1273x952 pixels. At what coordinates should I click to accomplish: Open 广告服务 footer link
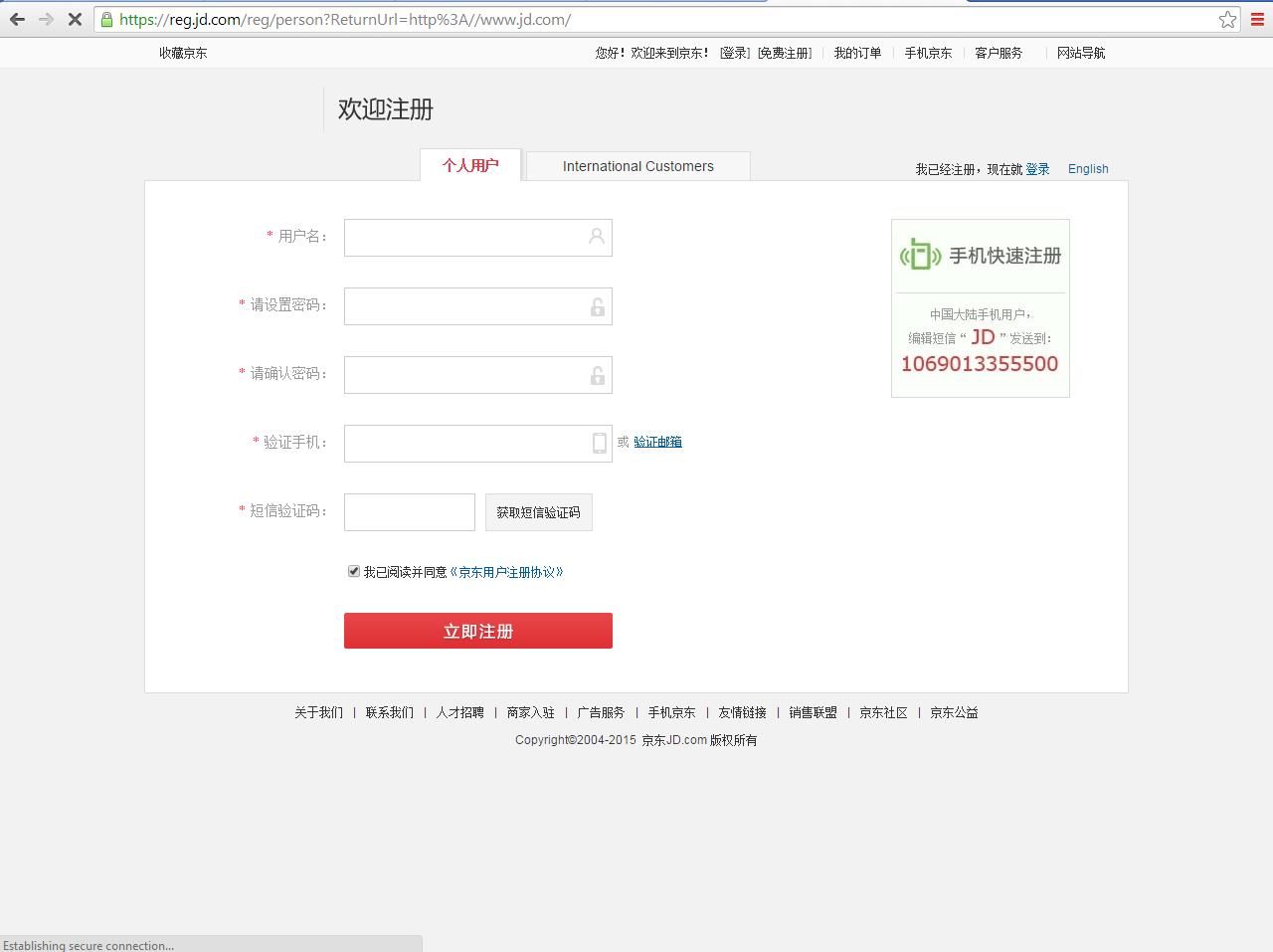pos(601,712)
